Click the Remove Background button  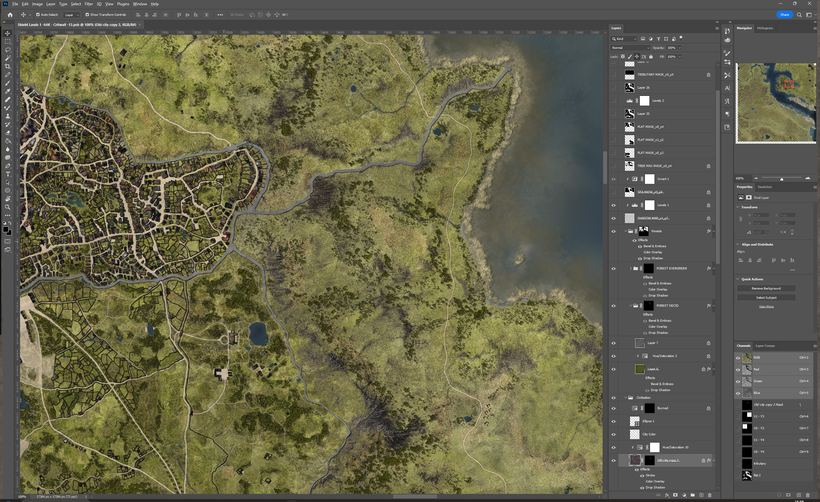tap(766, 288)
